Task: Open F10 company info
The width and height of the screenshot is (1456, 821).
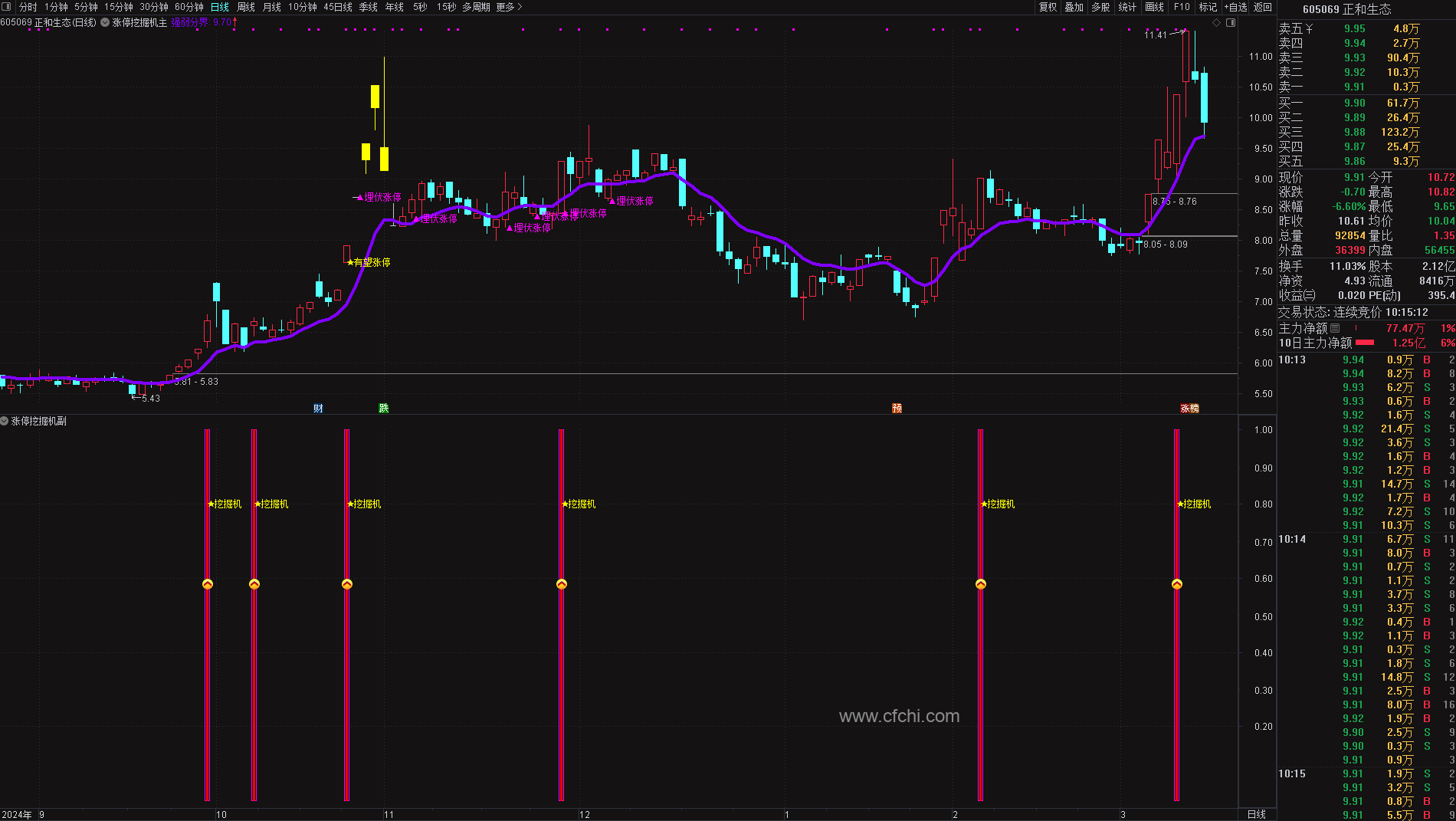Action: click(x=1182, y=7)
